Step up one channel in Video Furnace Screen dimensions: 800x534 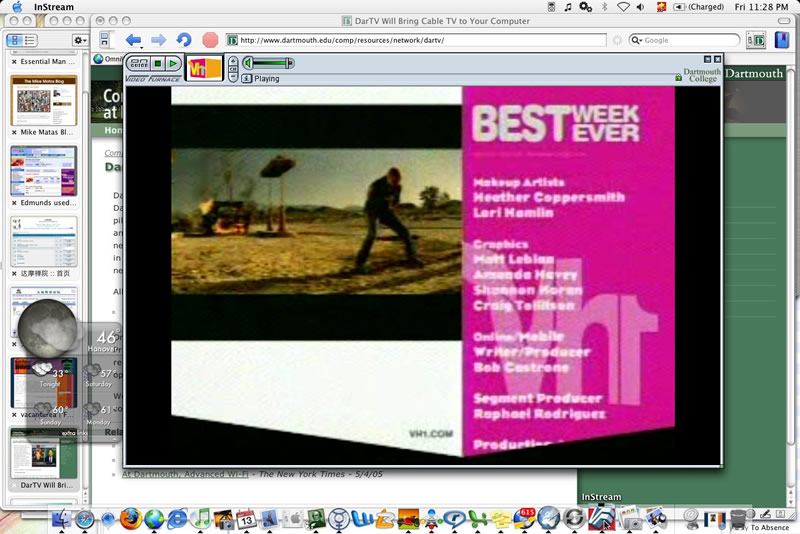[233, 61]
